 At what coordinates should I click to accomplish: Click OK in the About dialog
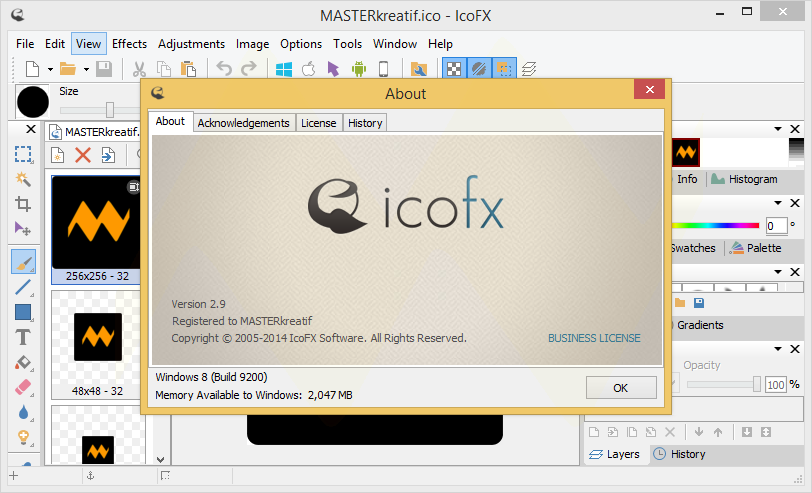pyautogui.click(x=621, y=388)
